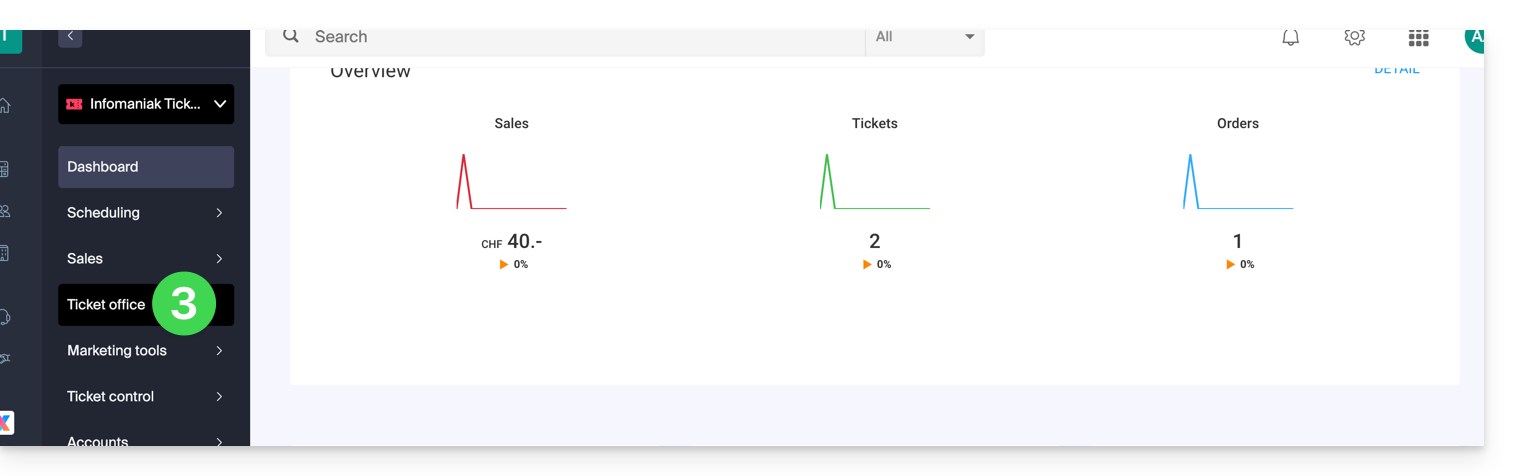The width and height of the screenshot is (1514, 476).
Task: Click the DETAIL link in Overview
Action: pos(1396,70)
